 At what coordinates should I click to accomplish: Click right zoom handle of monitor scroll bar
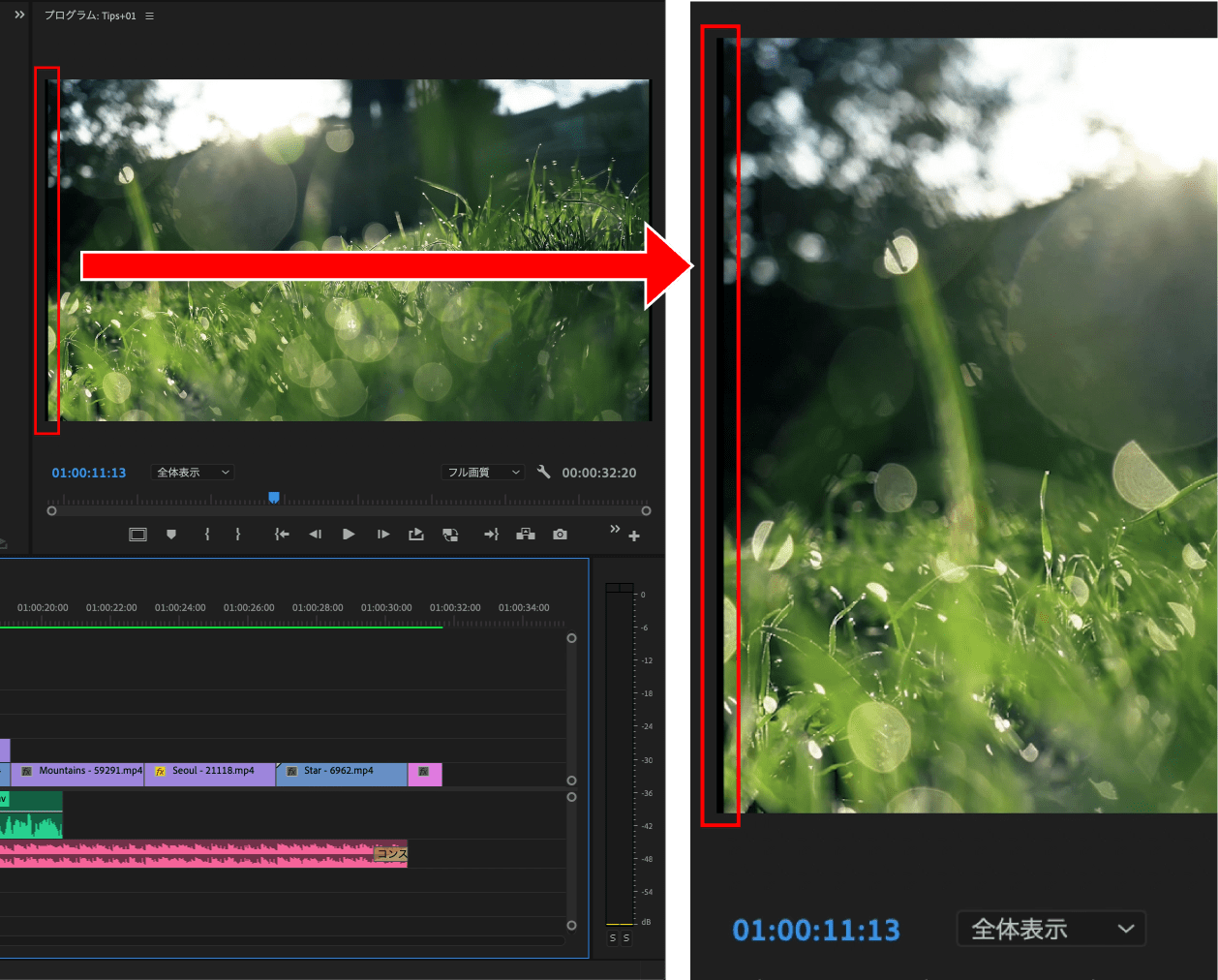[646, 510]
